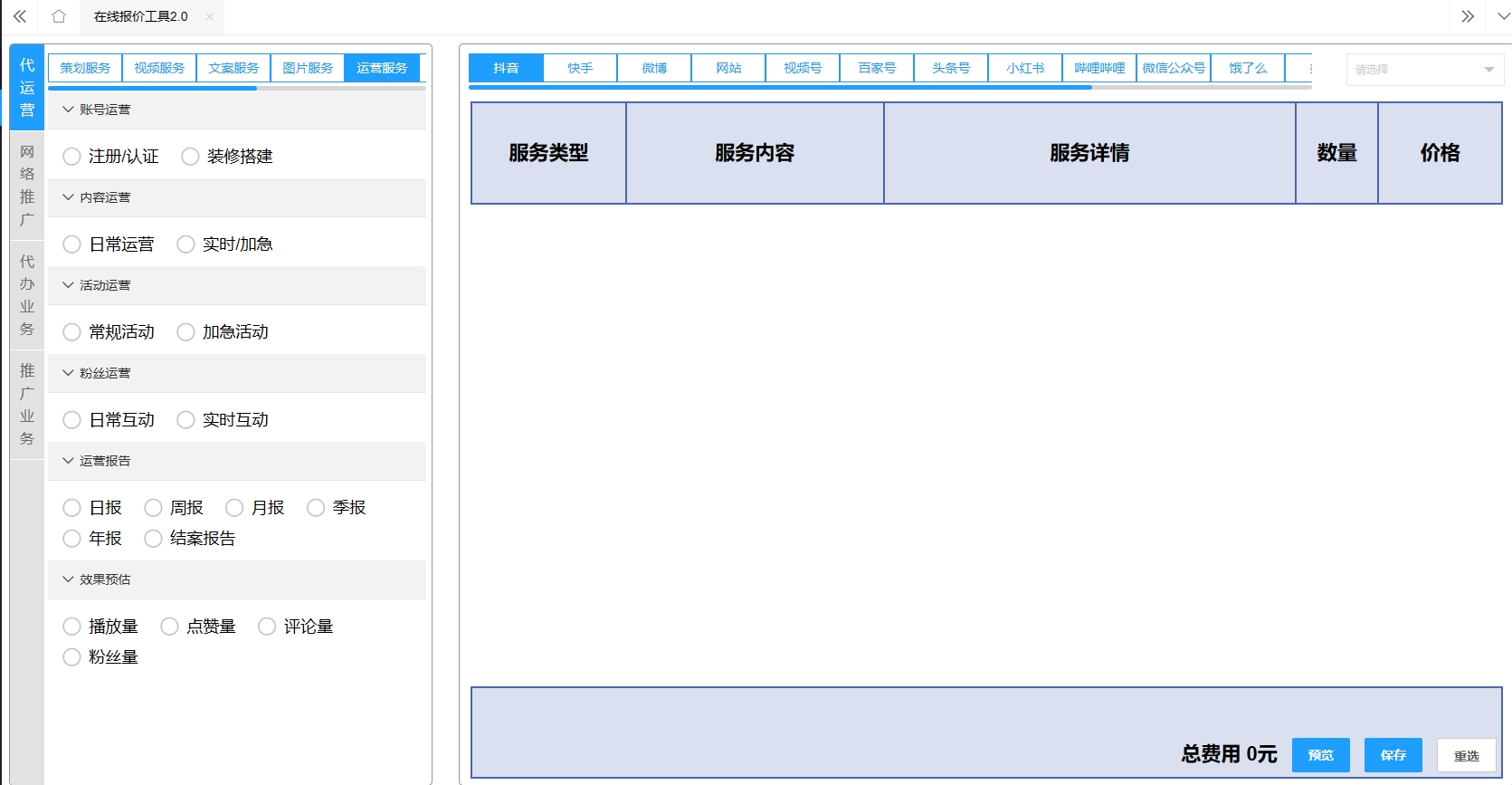Close the 在线报价工具2.0 tab
Viewport: 1512px width, 785px height.
tap(209, 16)
